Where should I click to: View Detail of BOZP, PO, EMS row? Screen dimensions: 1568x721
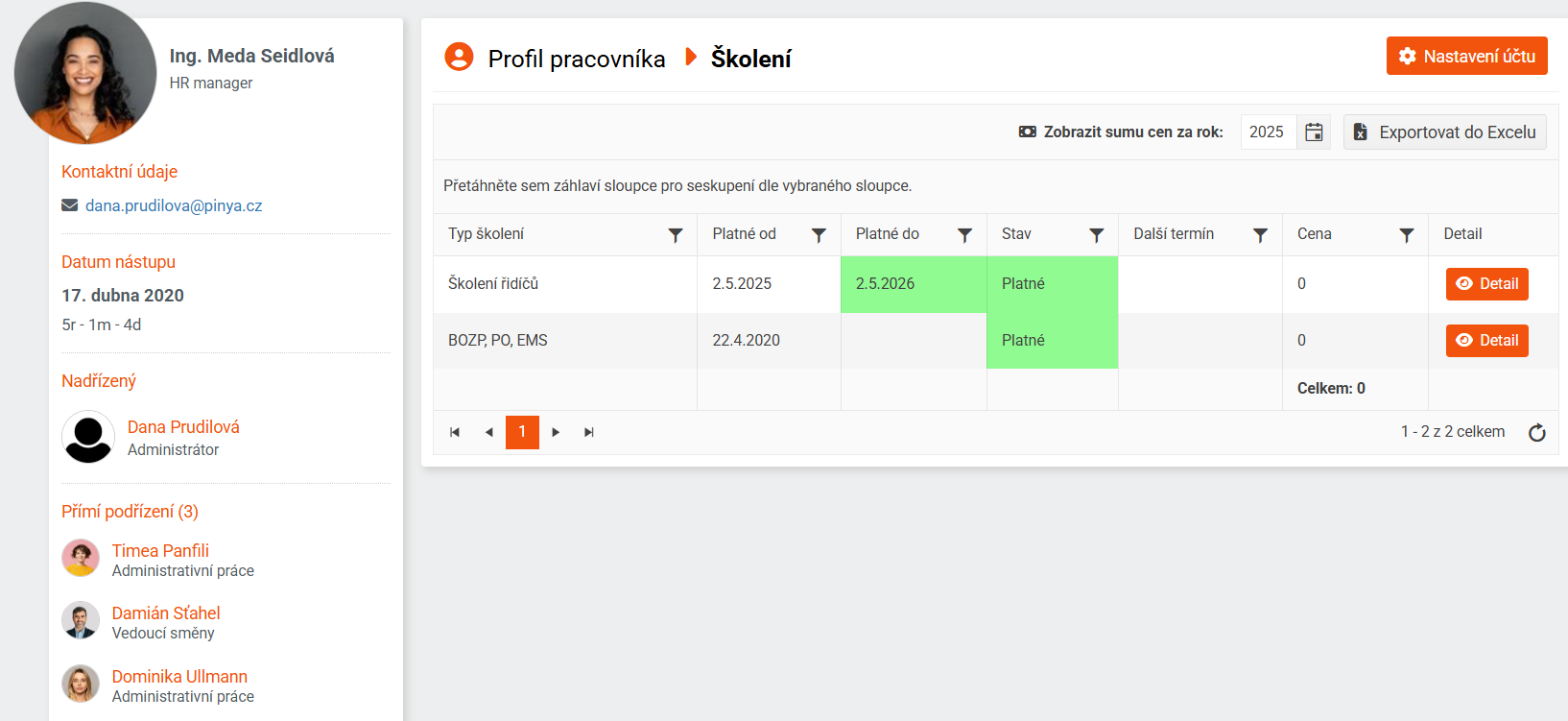pos(1486,341)
